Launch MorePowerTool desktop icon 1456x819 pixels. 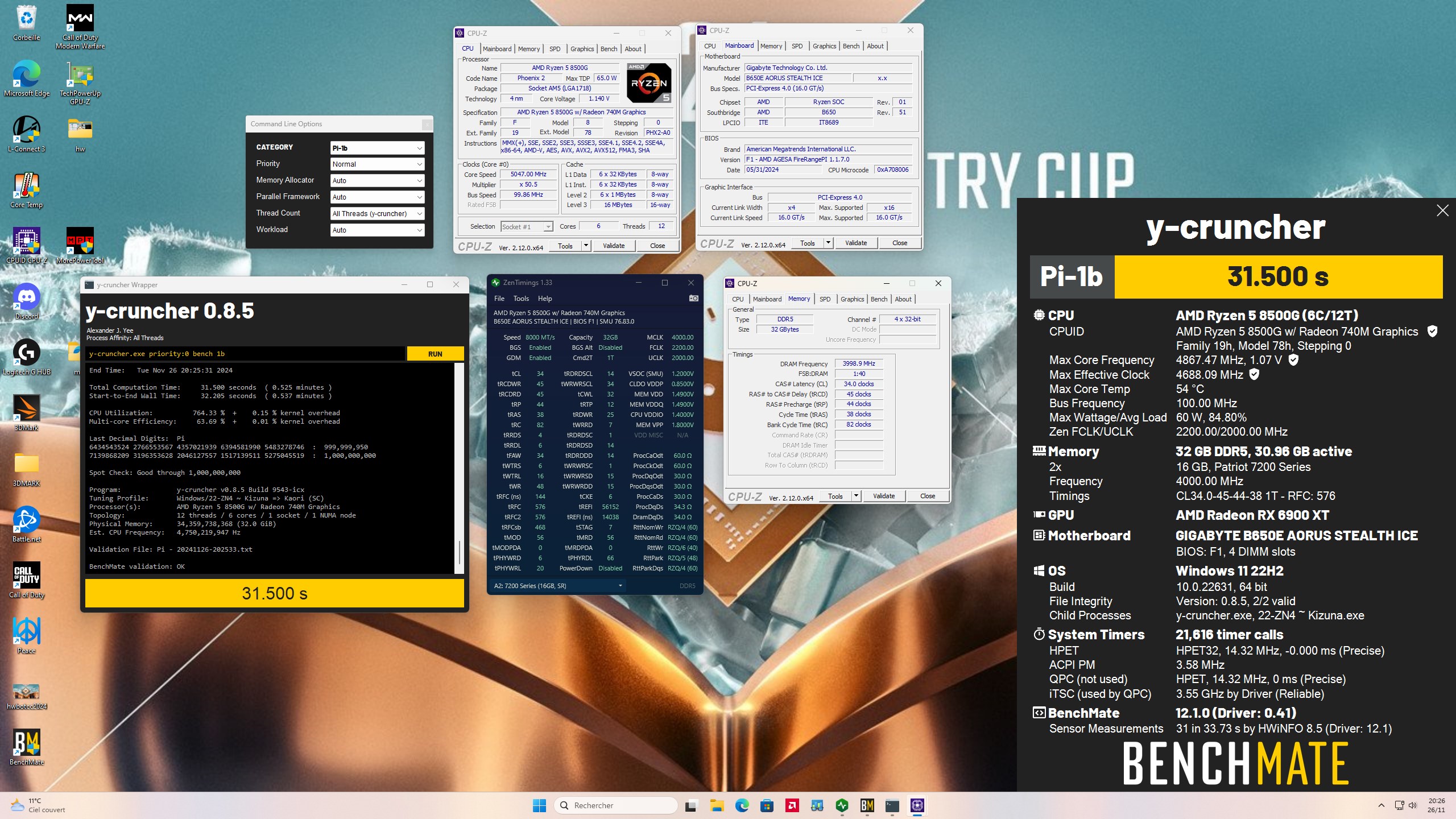click(x=80, y=246)
